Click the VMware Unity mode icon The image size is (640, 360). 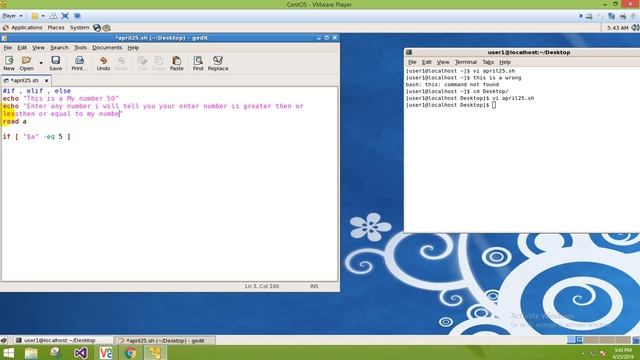click(77, 16)
